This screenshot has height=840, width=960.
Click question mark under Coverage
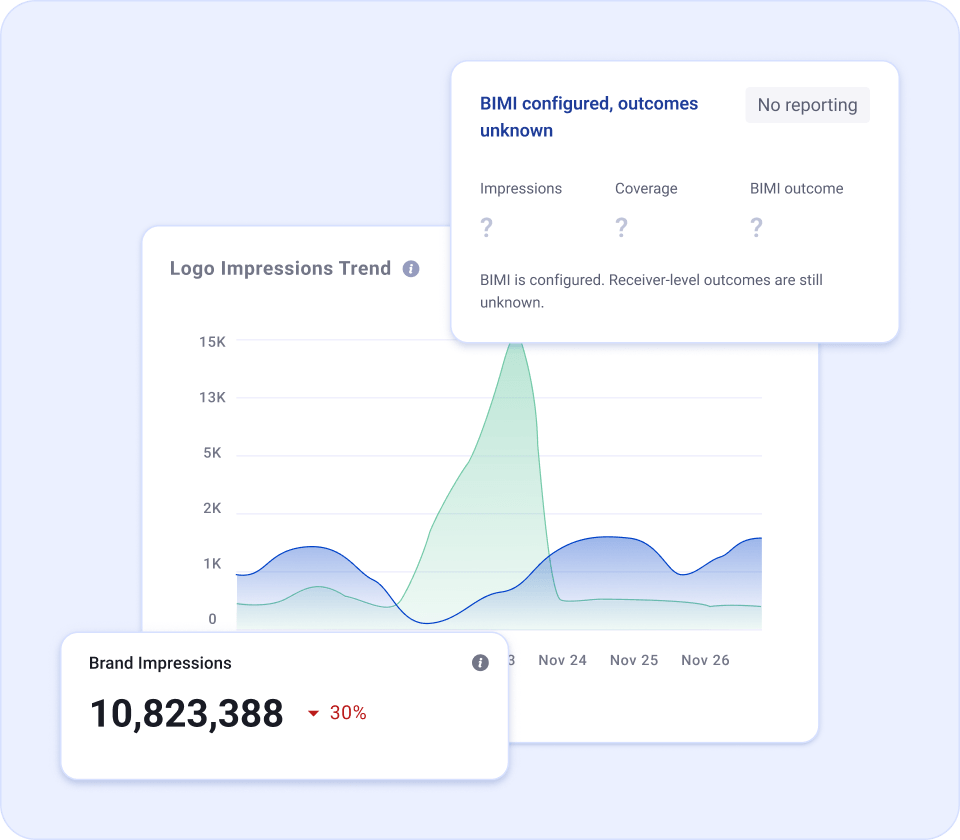(621, 227)
